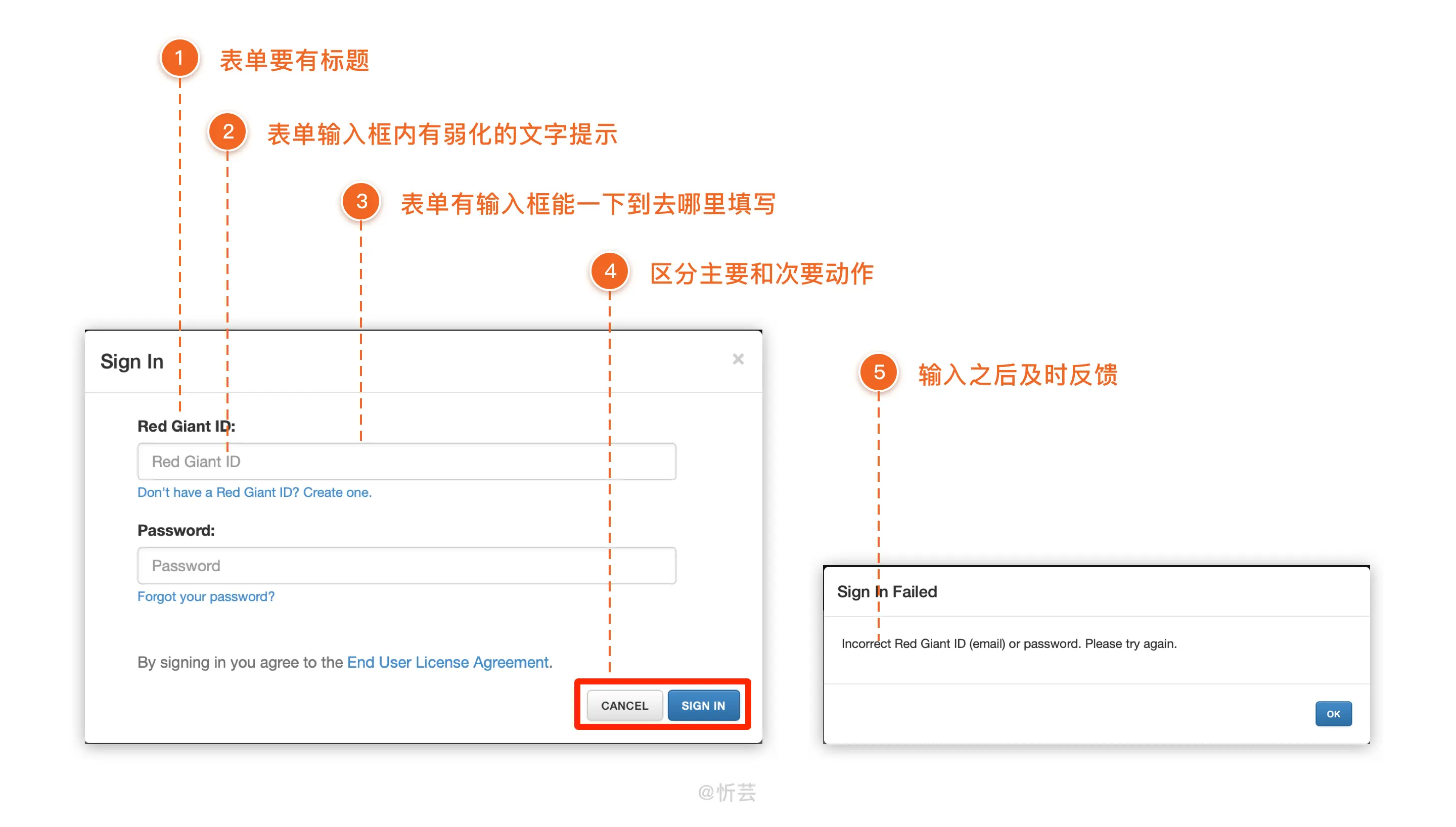Click the Sign In Failed dialog title
This screenshot has width=1456, height=827.
[x=887, y=591]
